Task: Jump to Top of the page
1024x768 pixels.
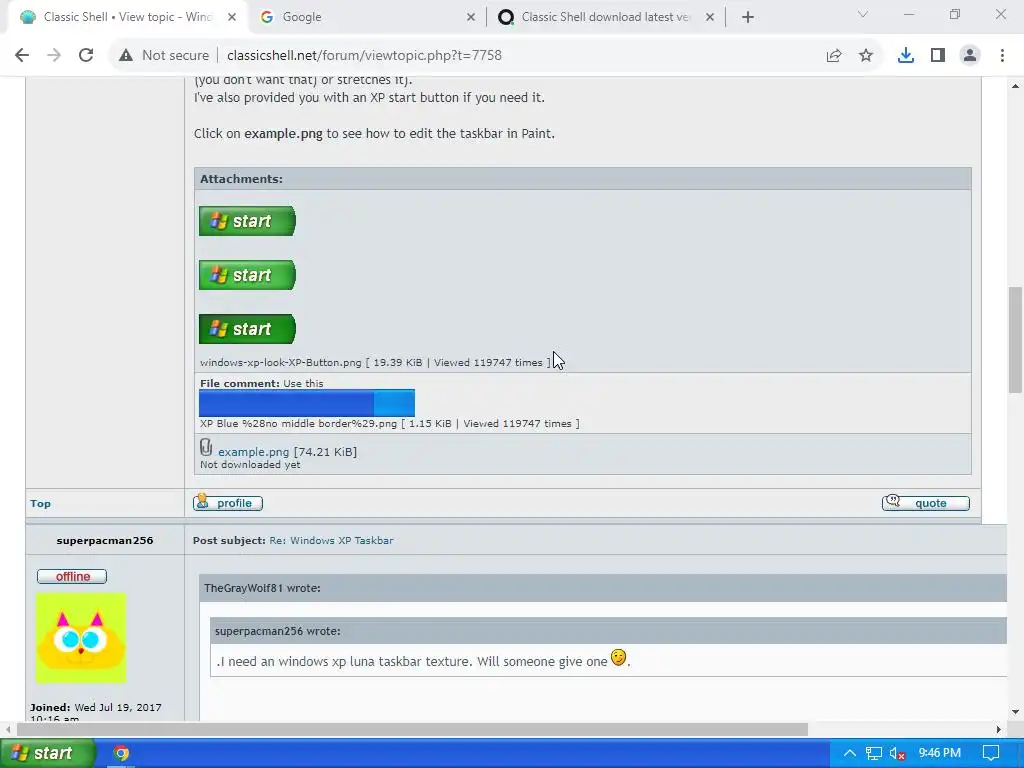Action: (x=40, y=504)
